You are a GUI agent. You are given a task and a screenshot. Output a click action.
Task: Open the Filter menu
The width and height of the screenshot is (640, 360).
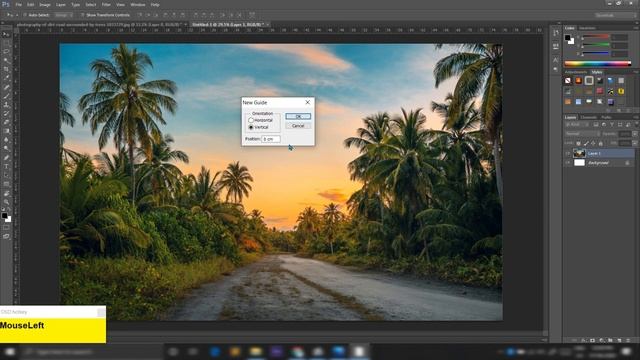[106, 4]
